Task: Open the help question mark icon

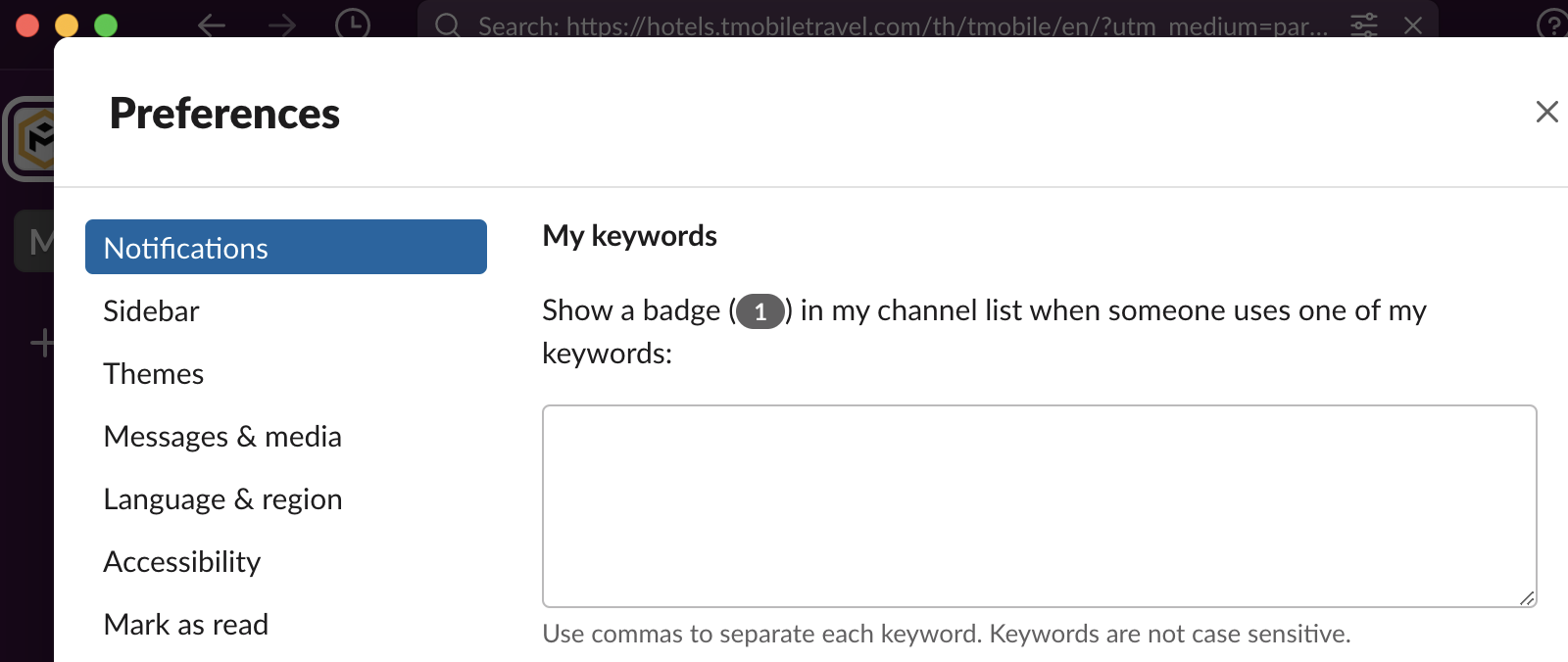Action: click(x=1552, y=24)
